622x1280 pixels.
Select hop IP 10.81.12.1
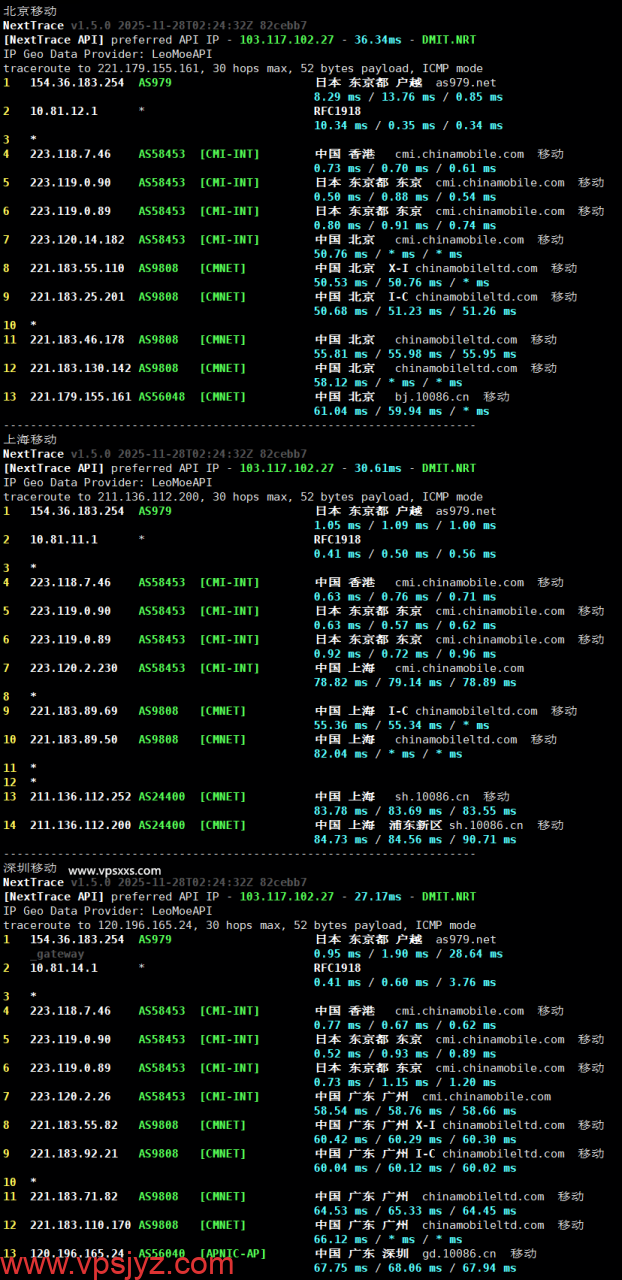coord(64,111)
